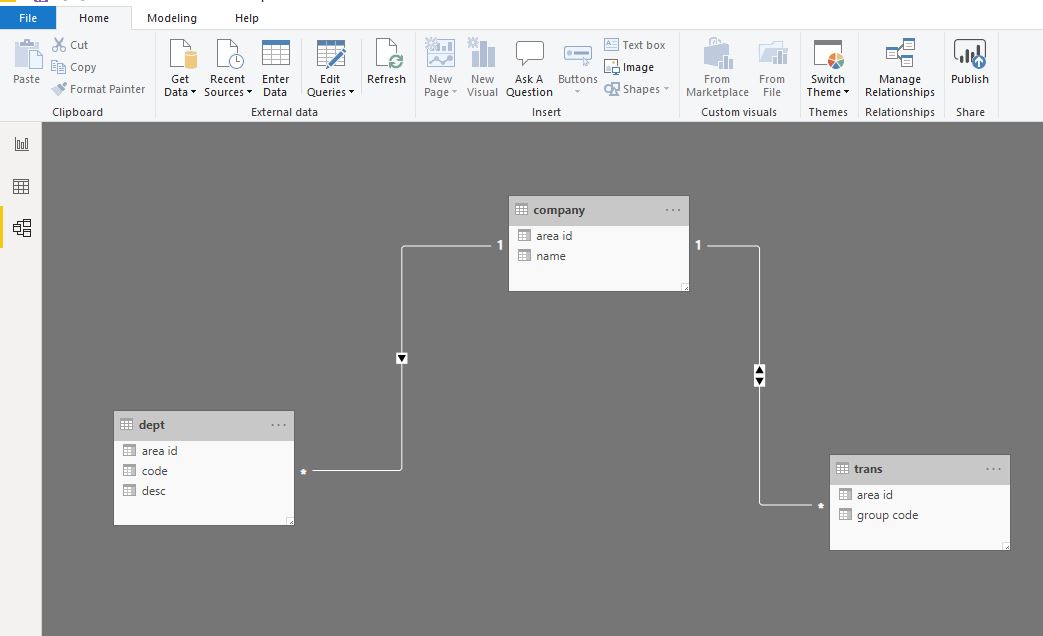Insert an Image

tap(629, 67)
